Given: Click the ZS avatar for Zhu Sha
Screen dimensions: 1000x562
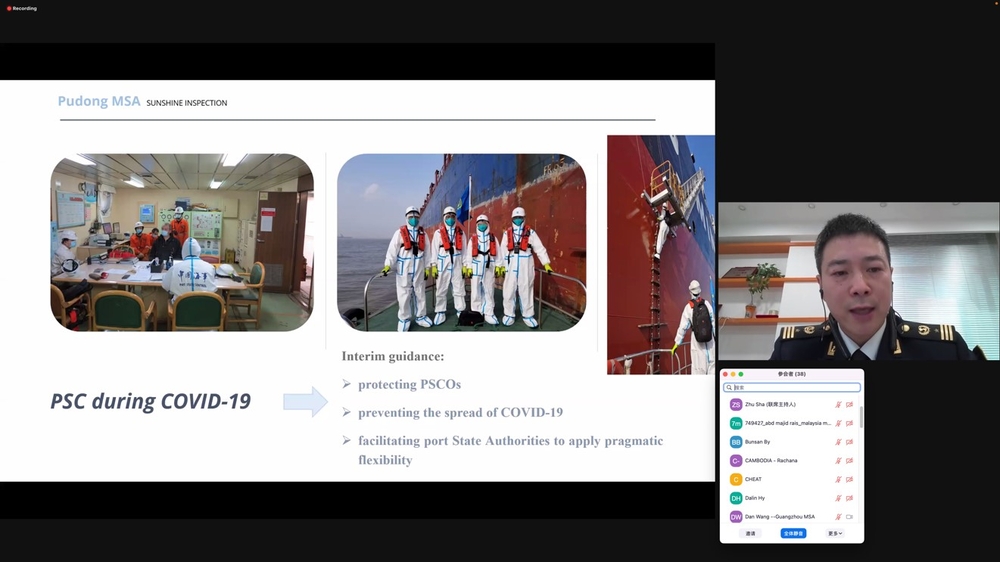Looking at the screenshot, I should coord(736,405).
